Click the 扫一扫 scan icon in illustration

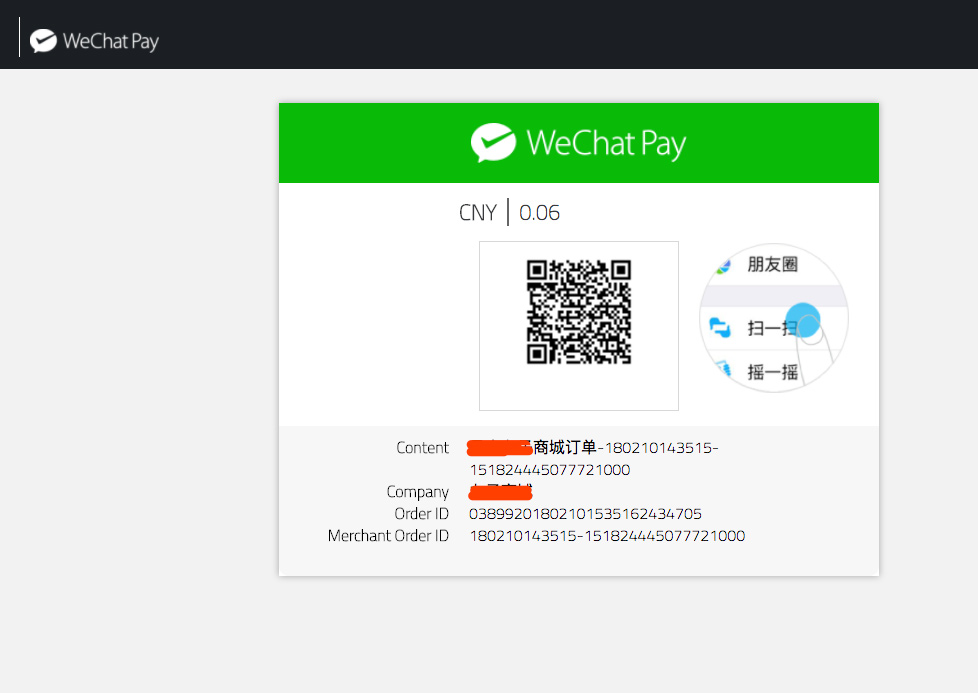click(720, 327)
